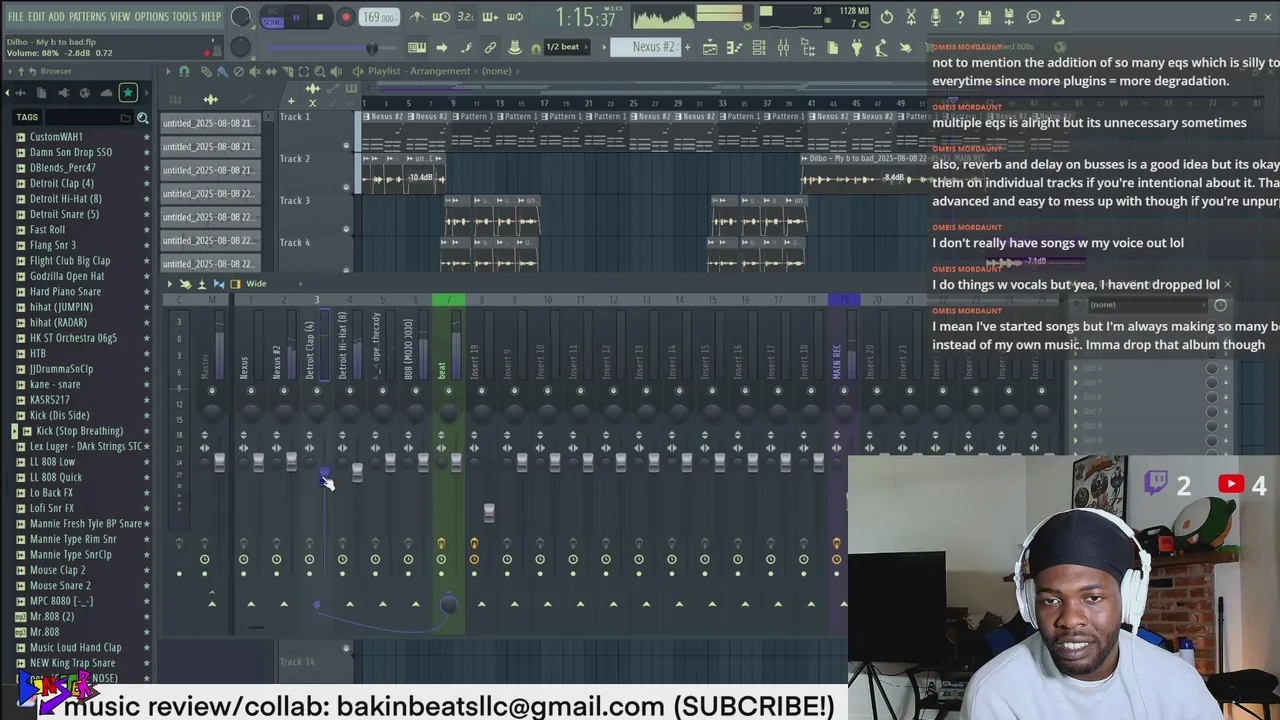Screen dimensions: 1280x720
Task: Click the save project floppy icon
Action: [985, 17]
